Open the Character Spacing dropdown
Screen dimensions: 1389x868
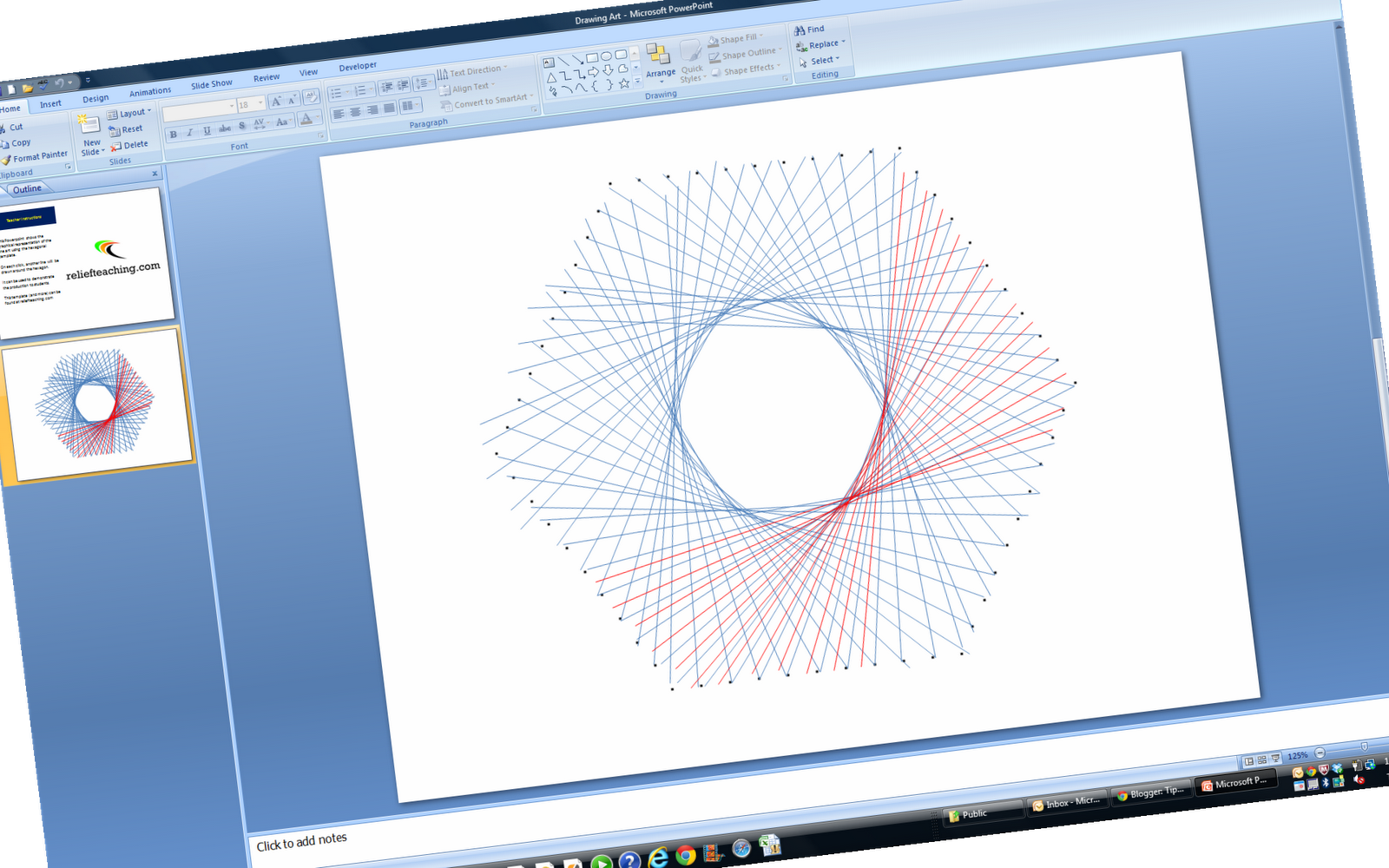tap(260, 125)
